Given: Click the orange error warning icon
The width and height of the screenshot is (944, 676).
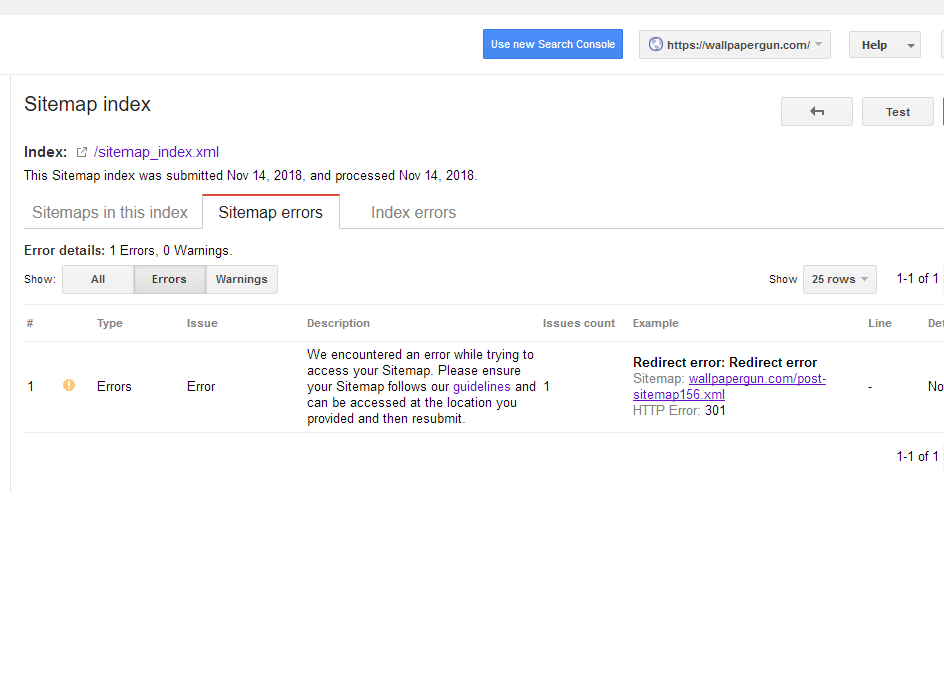Looking at the screenshot, I should pos(69,385).
